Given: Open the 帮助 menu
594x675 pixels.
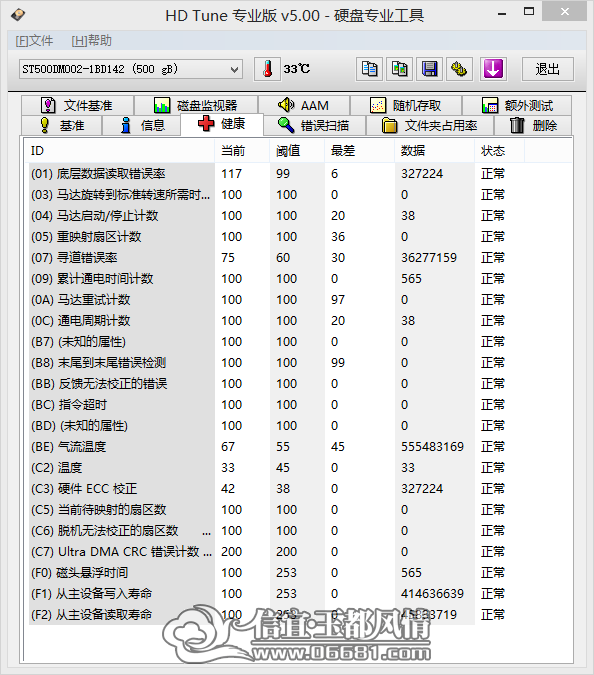Looking at the screenshot, I should [91, 41].
